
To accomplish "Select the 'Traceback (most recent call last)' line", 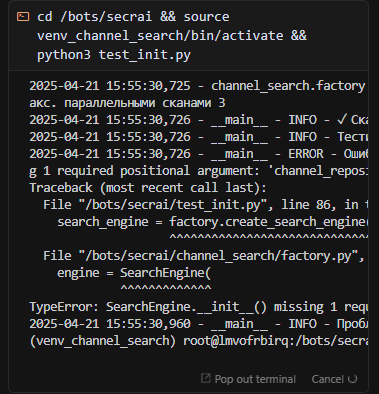I will point(148,188).
